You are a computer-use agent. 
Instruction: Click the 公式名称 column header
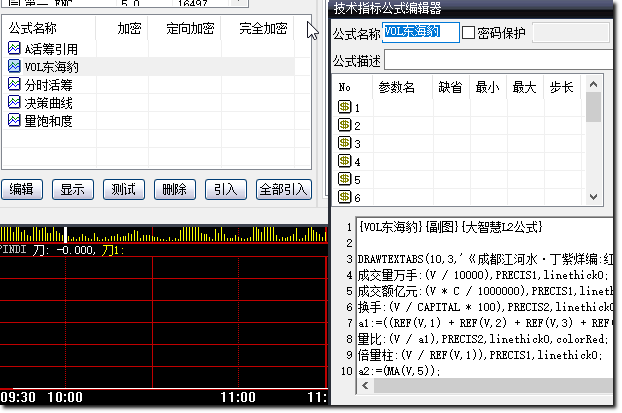tap(33, 29)
